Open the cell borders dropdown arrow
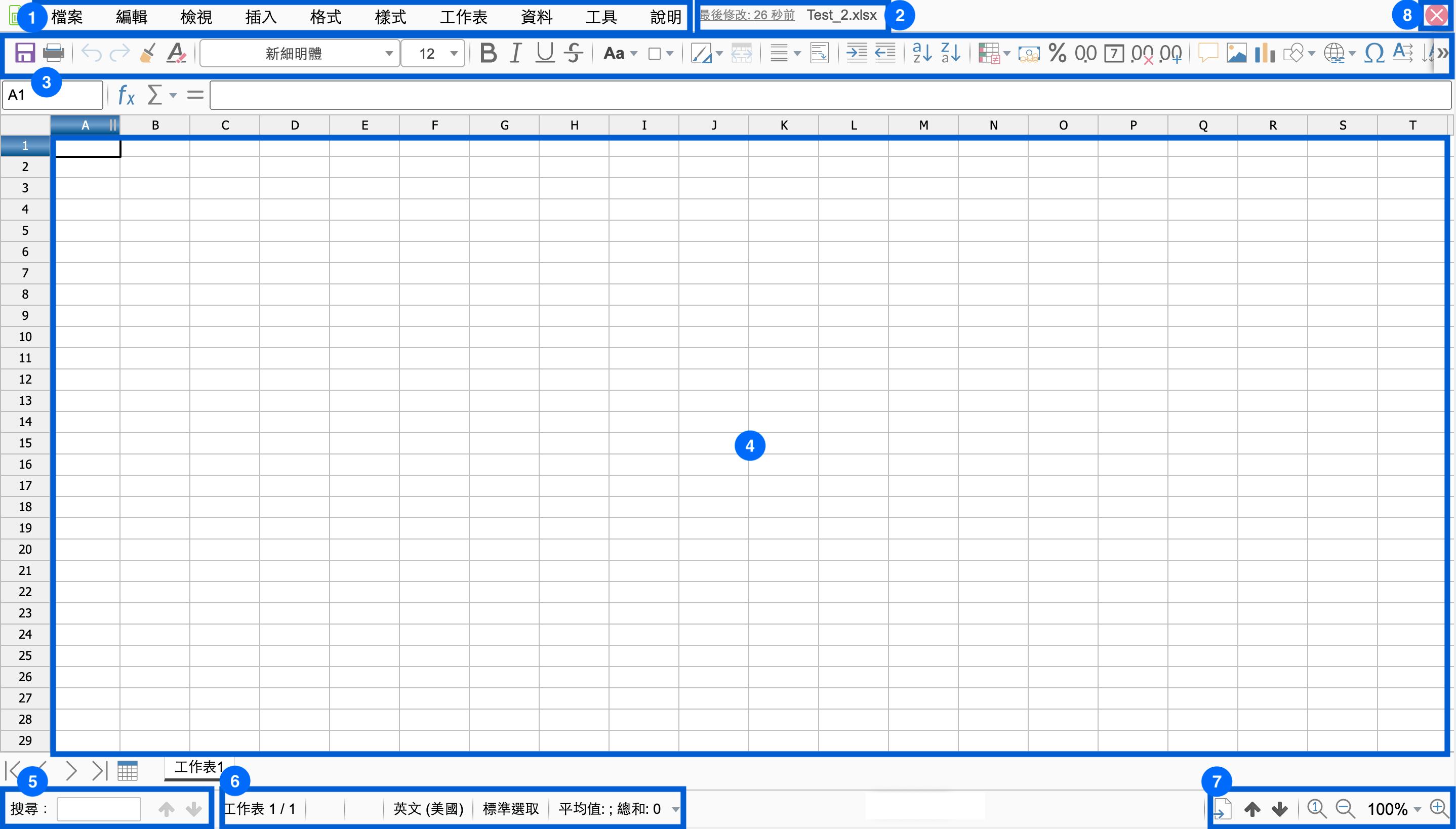 coord(670,54)
